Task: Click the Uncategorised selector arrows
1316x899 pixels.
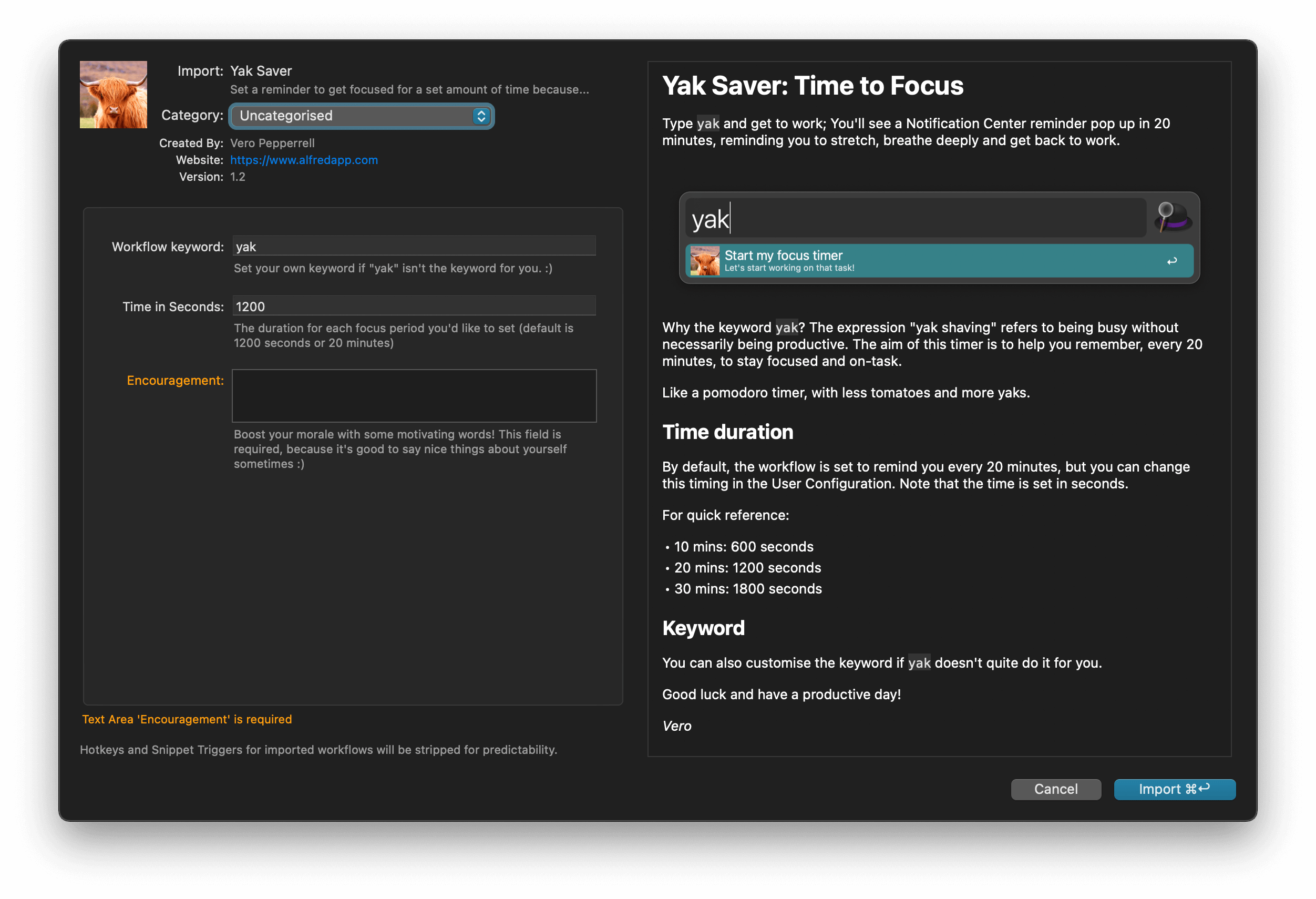Action: [x=481, y=116]
